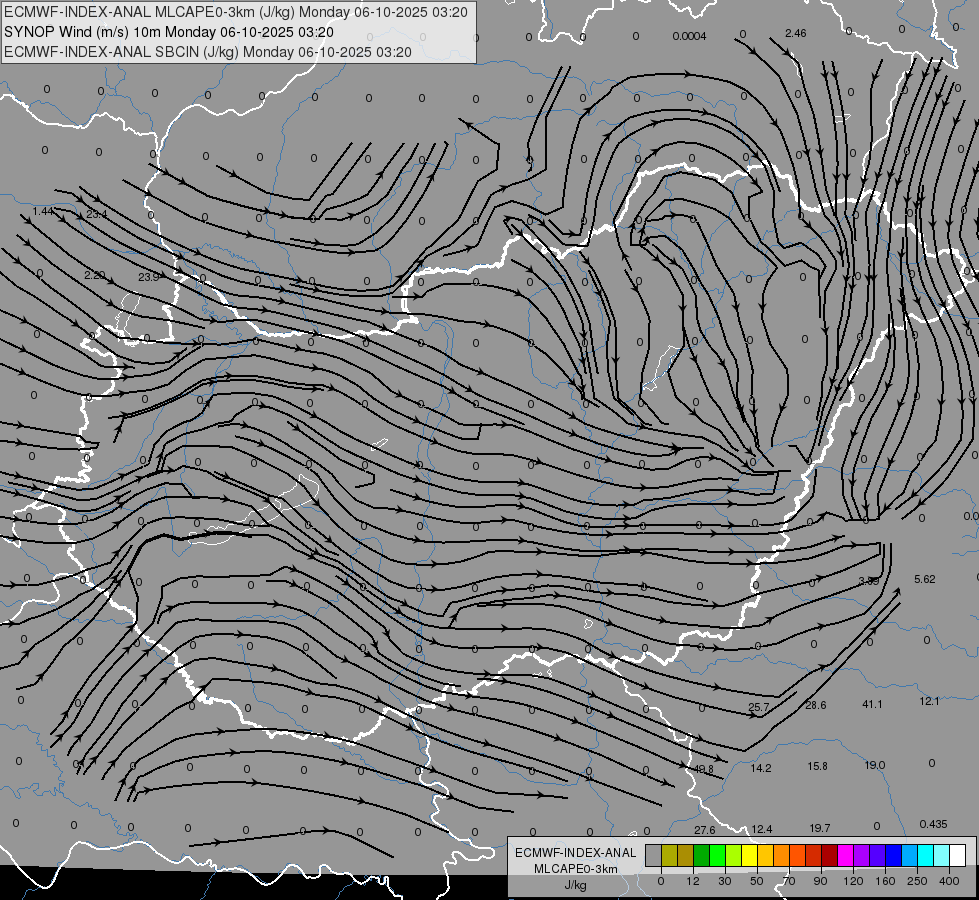The height and width of the screenshot is (900, 979).
Task: Click the map value '14.2'
Action: pyautogui.click(x=760, y=768)
